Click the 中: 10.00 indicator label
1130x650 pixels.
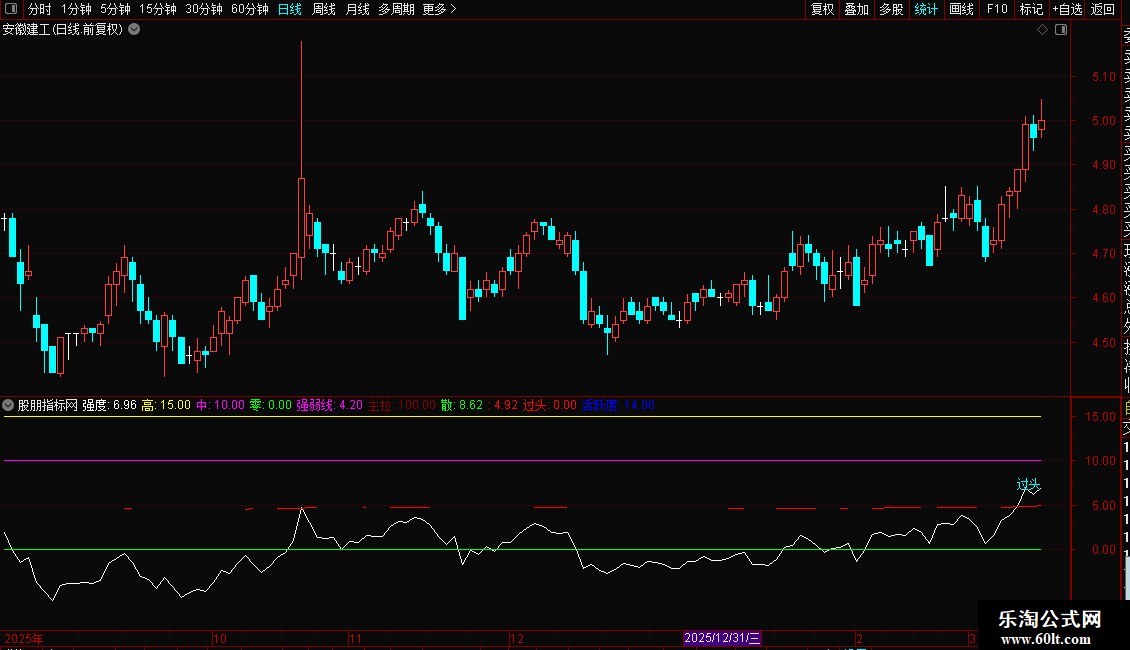(221, 405)
